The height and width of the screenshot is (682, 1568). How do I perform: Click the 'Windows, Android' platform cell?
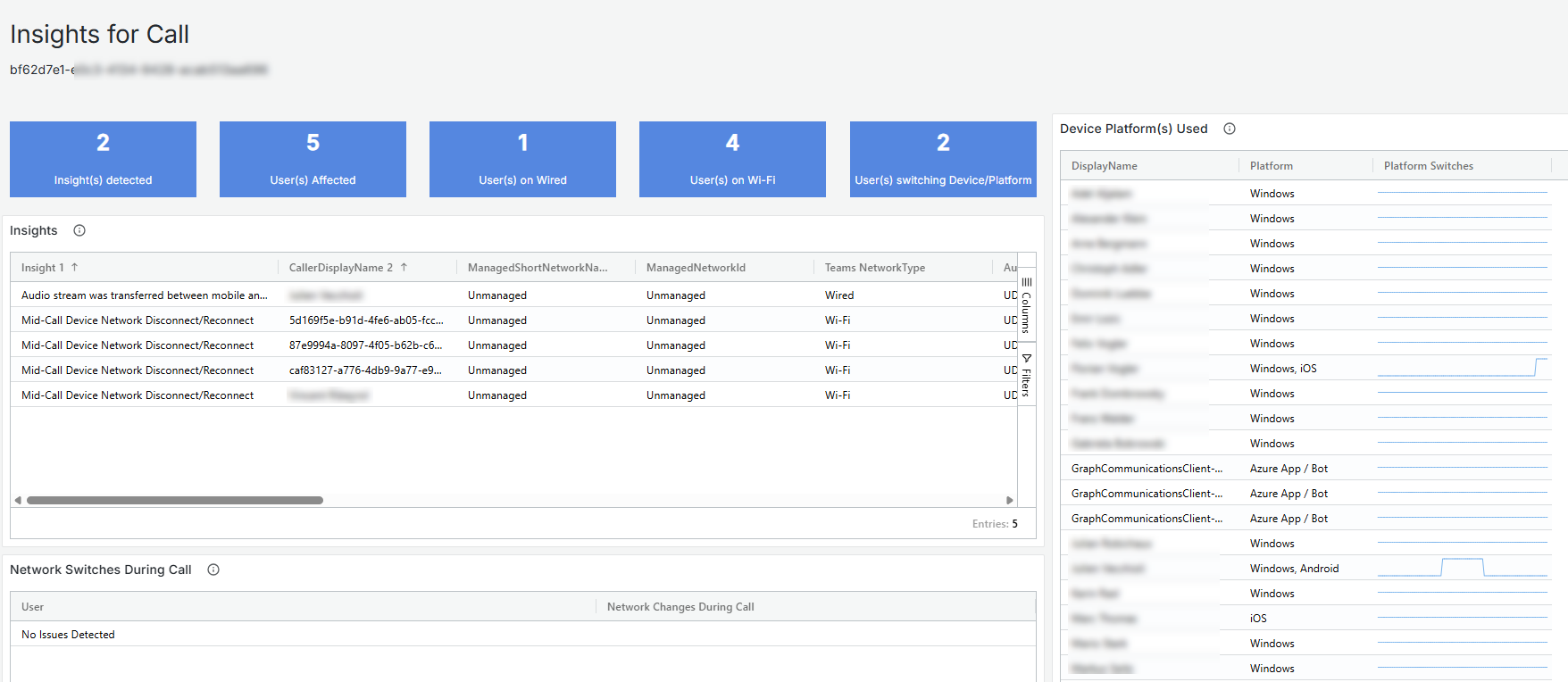point(1294,568)
